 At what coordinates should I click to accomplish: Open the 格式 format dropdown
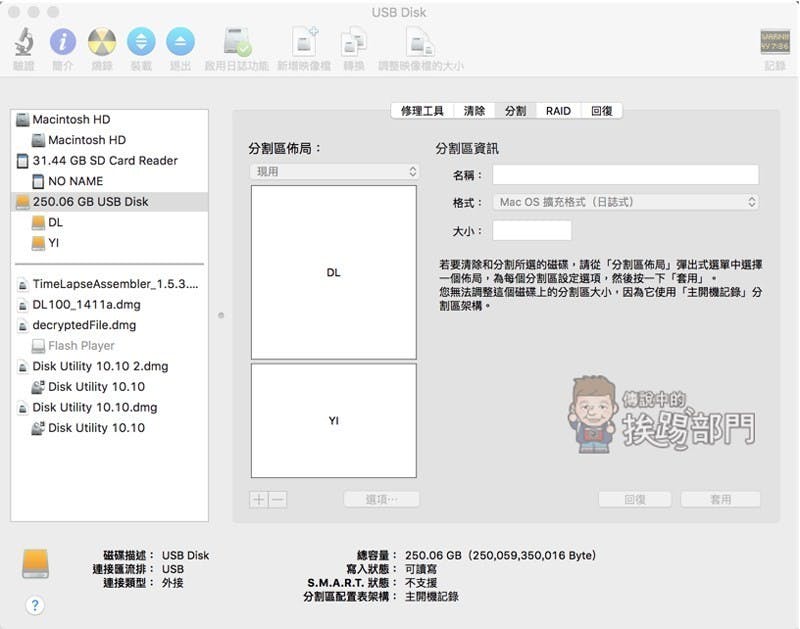click(x=626, y=202)
